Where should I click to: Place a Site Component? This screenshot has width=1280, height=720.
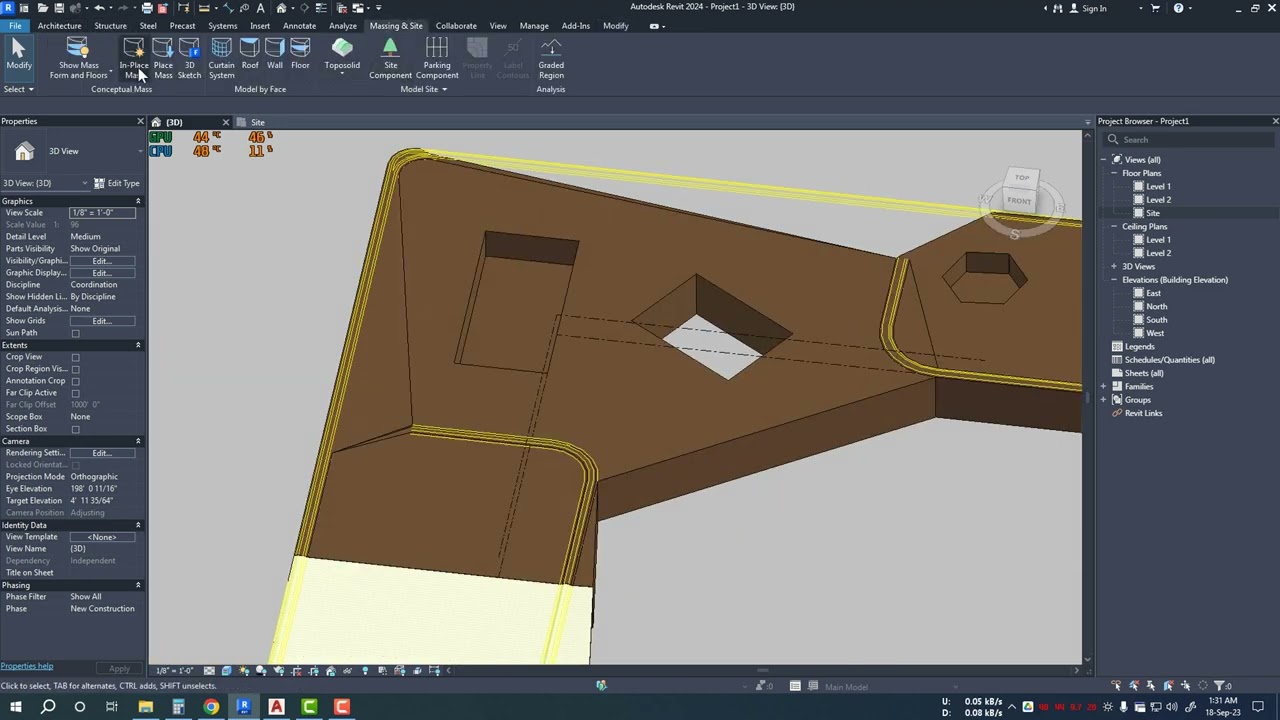click(390, 59)
